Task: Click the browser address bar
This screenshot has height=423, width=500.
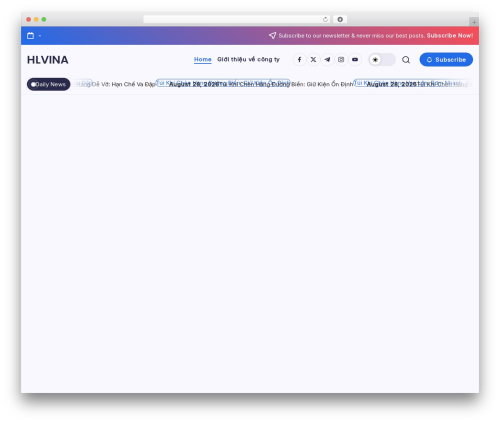Action: coord(236,19)
